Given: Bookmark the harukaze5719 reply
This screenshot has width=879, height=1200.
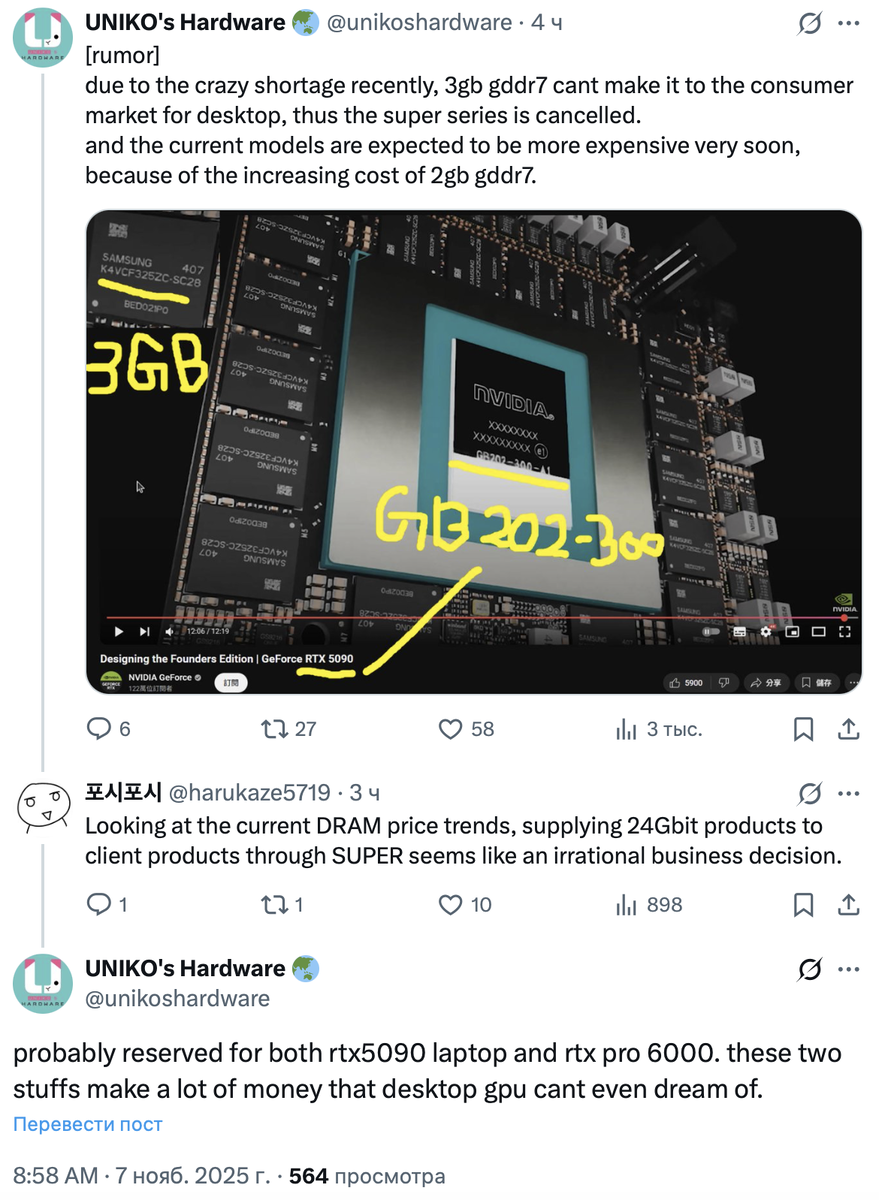Looking at the screenshot, I should point(803,905).
